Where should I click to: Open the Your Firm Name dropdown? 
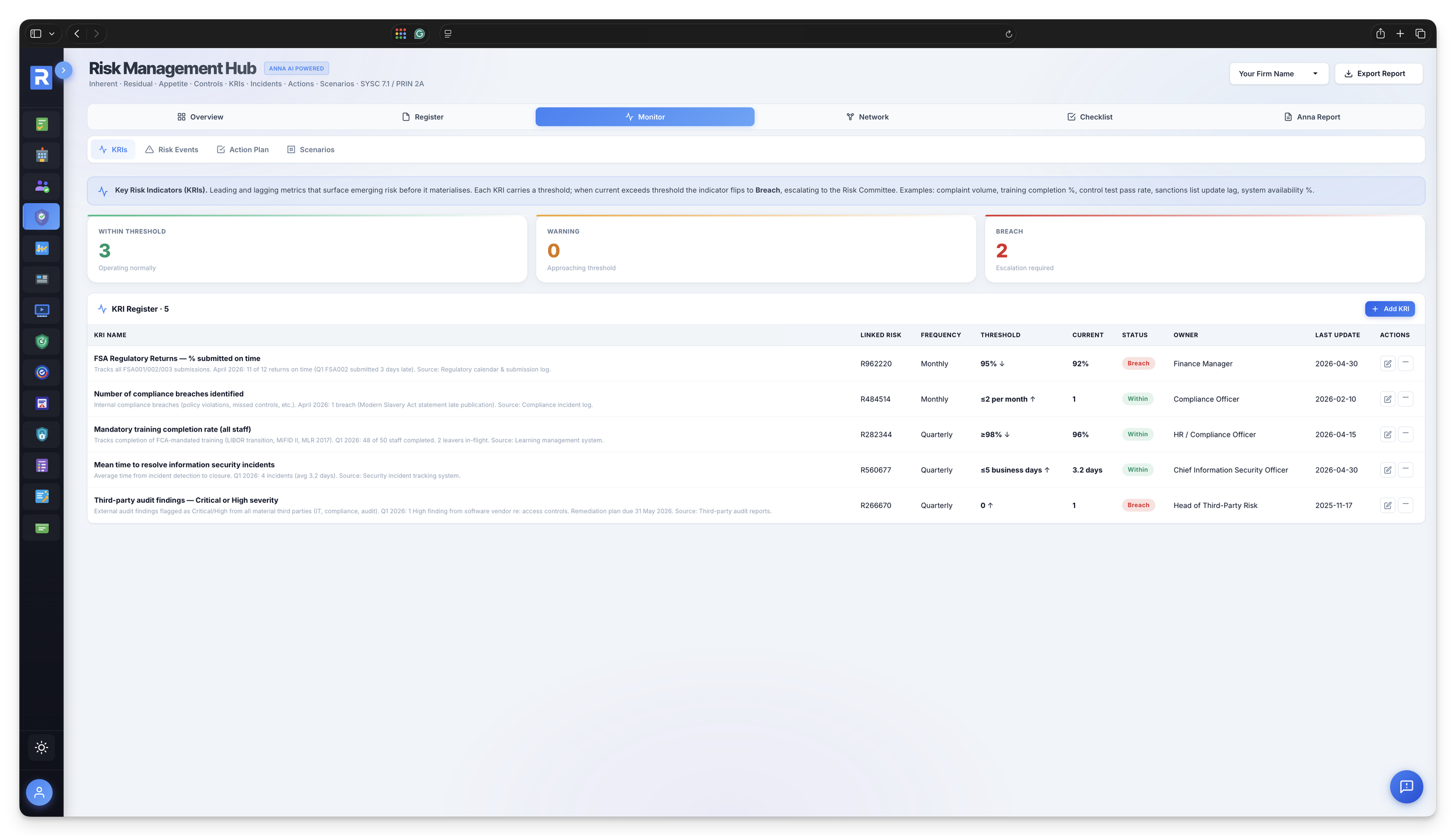[x=1278, y=73]
